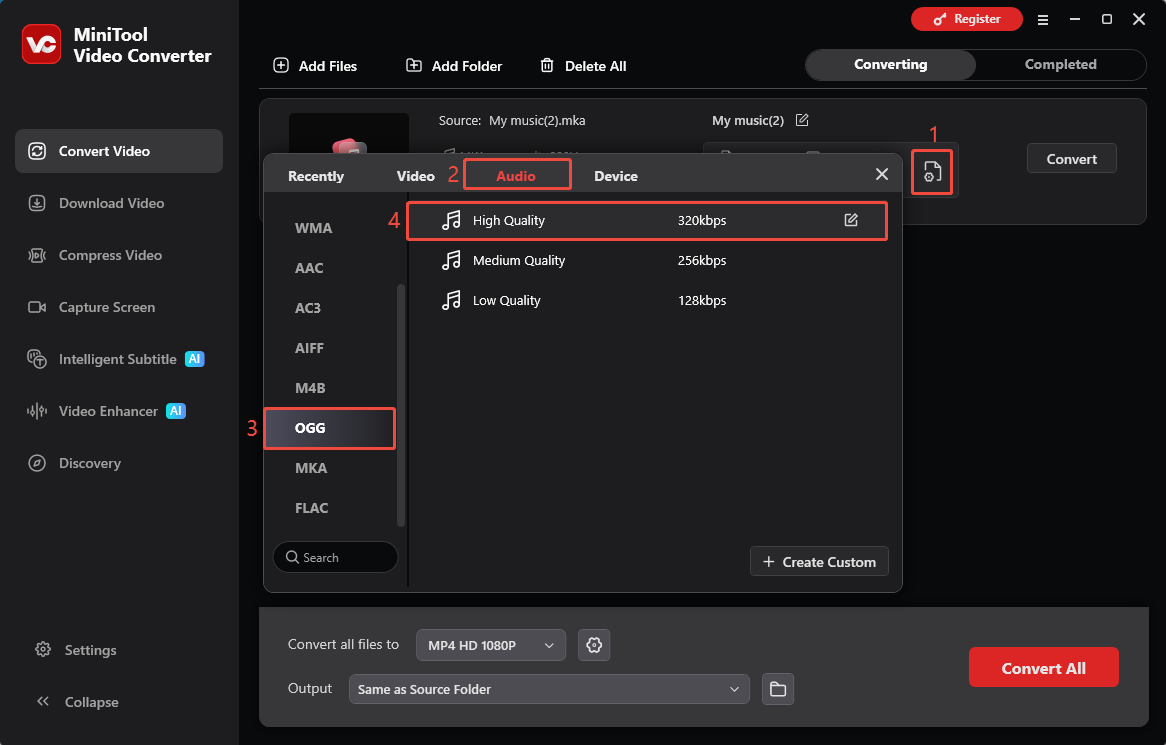Select High Quality 320kbps preset
The width and height of the screenshot is (1166, 745).
pos(647,221)
